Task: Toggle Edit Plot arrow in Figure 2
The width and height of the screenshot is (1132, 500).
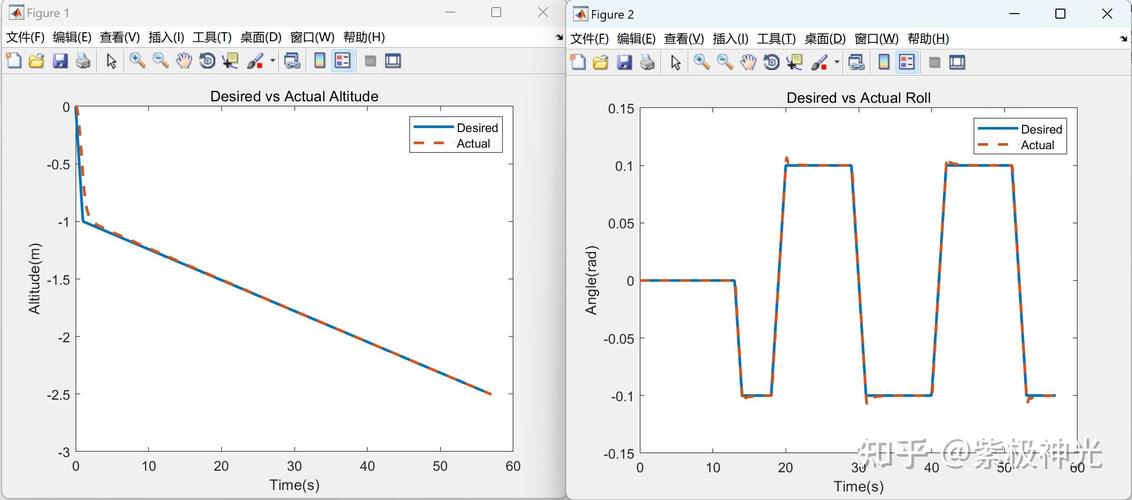Action: click(676, 62)
